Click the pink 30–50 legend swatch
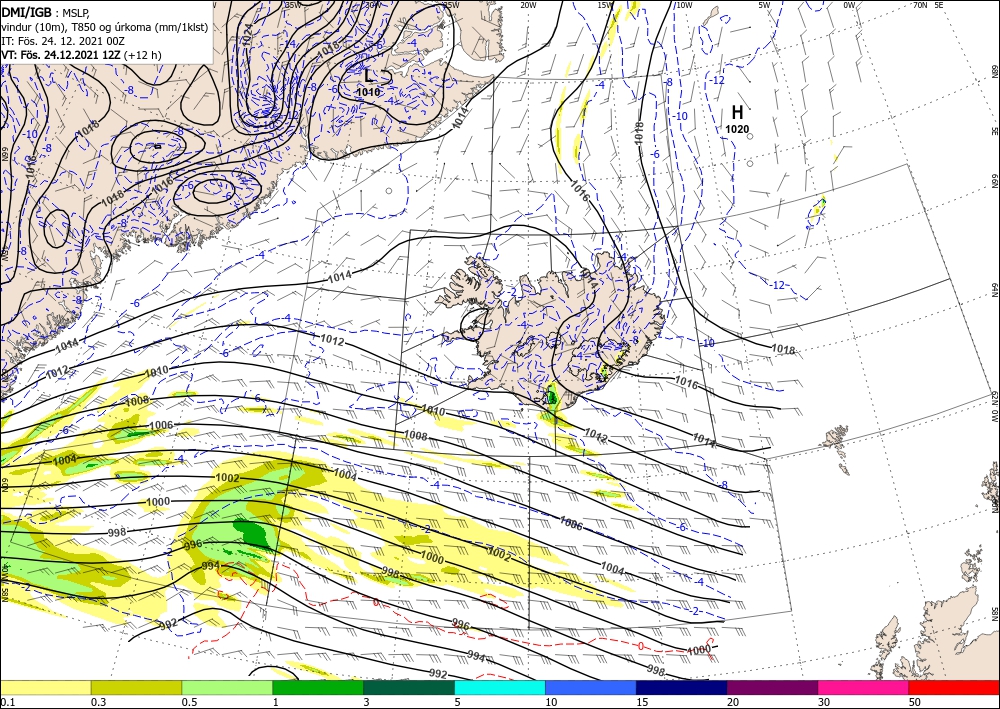Image resolution: width=1000 pixels, height=709 pixels. coord(864,687)
